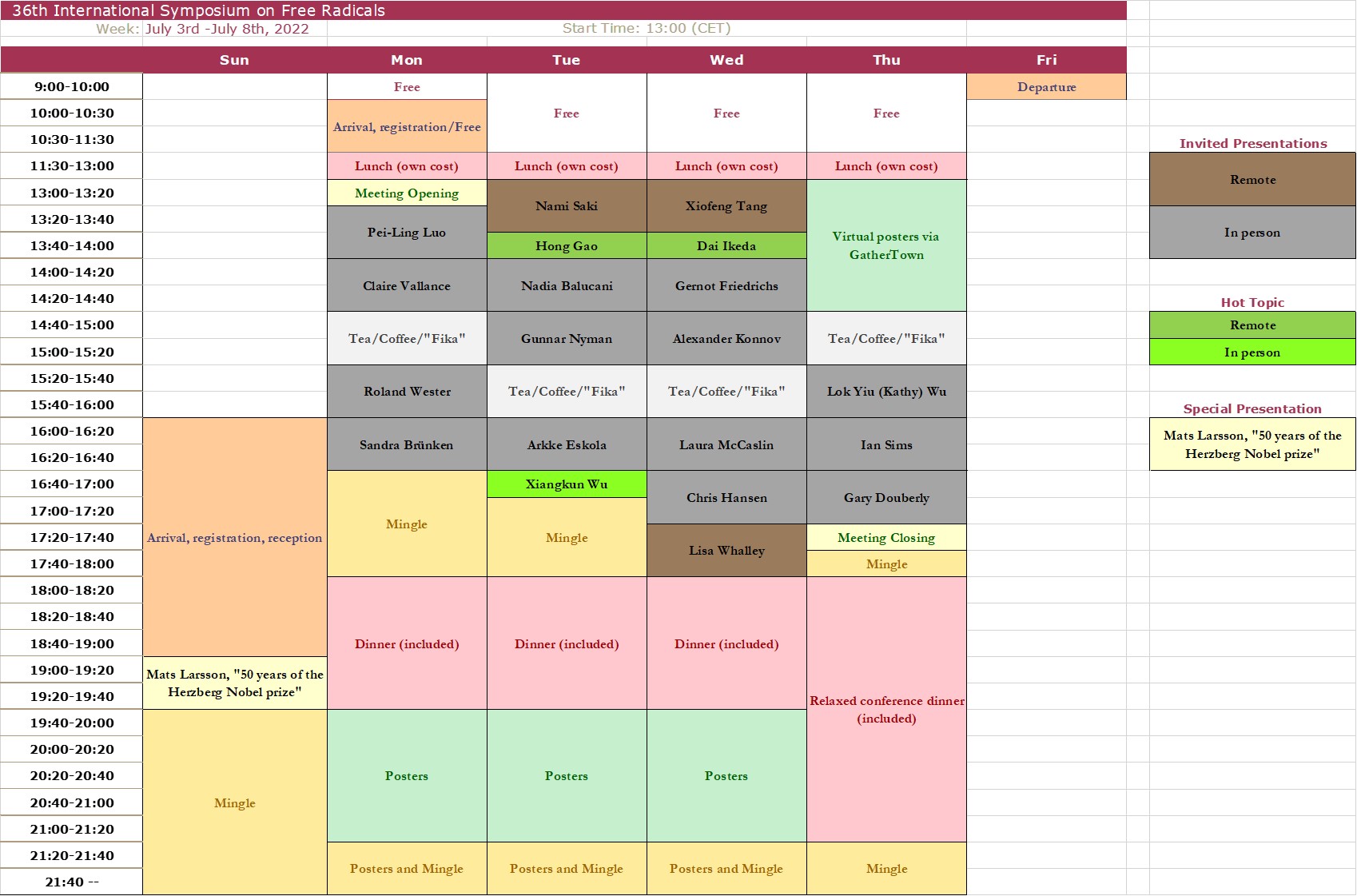Click Mats Larsson talk in Sunday column

(x=235, y=683)
